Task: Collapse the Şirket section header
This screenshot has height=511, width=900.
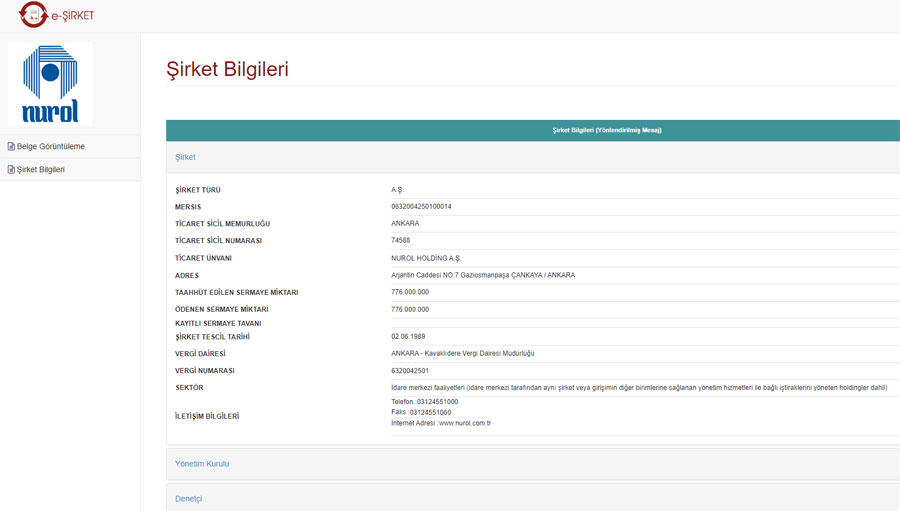Action: (x=533, y=157)
